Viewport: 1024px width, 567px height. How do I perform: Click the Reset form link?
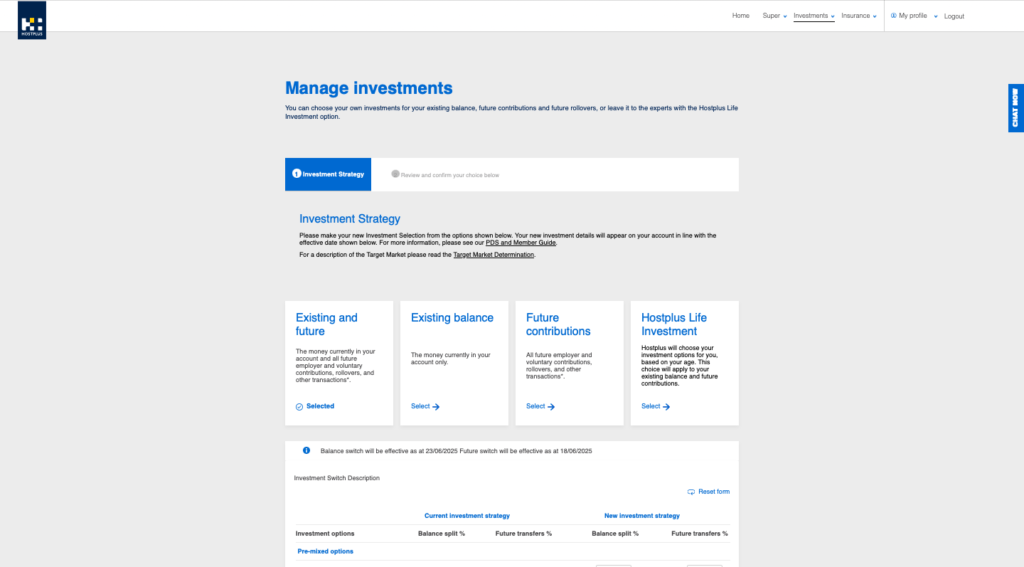point(714,492)
